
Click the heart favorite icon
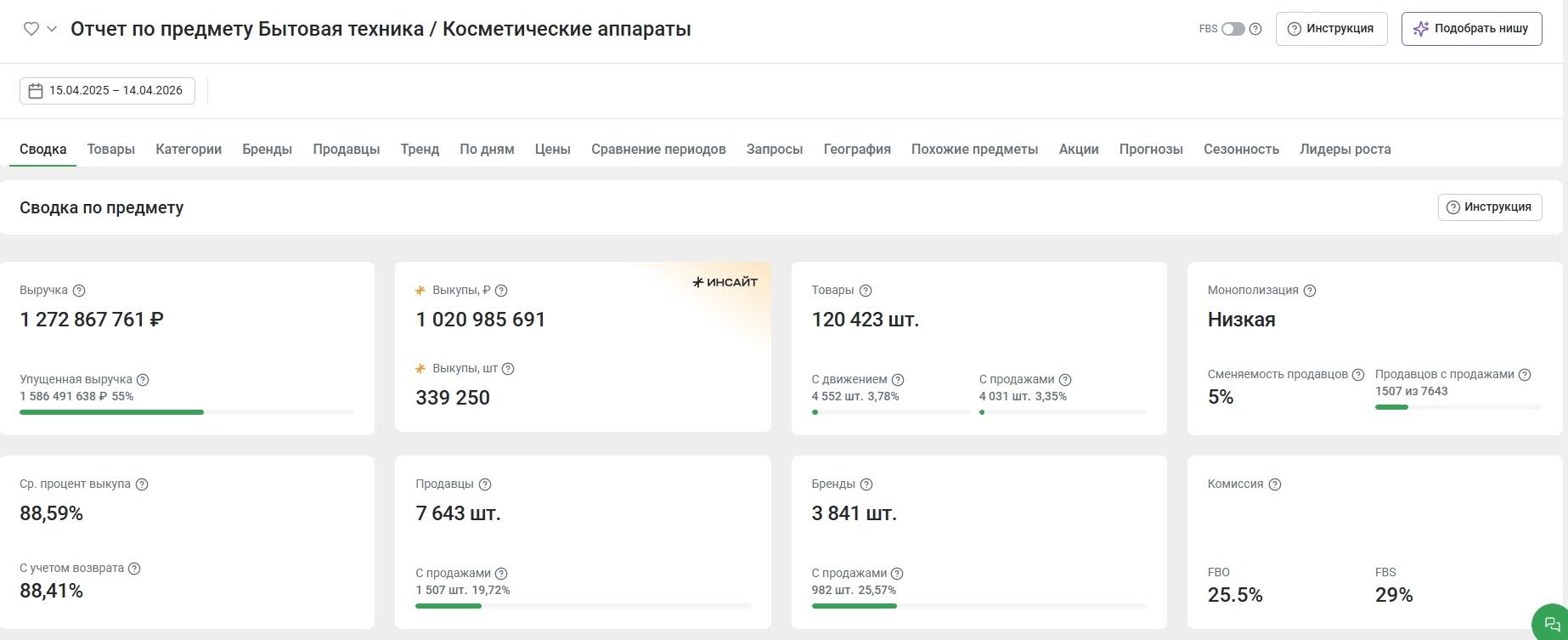click(31, 29)
